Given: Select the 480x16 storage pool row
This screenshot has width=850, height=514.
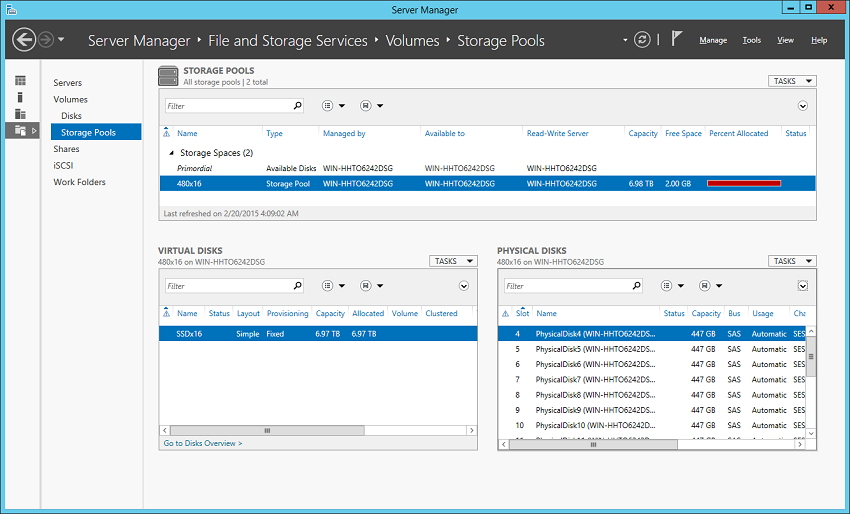Looking at the screenshot, I should pyautogui.click(x=487, y=184).
